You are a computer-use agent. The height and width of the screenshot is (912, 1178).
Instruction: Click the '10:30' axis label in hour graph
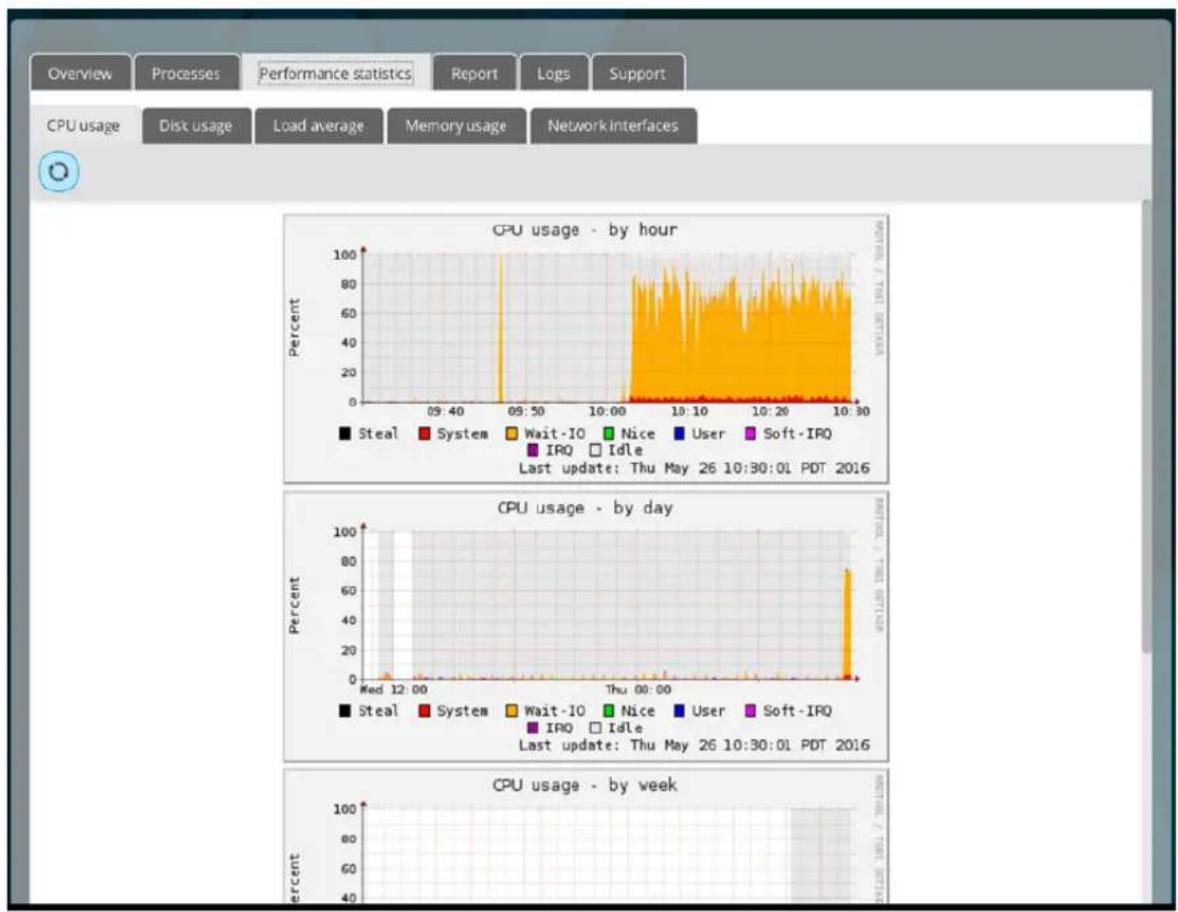click(850, 412)
